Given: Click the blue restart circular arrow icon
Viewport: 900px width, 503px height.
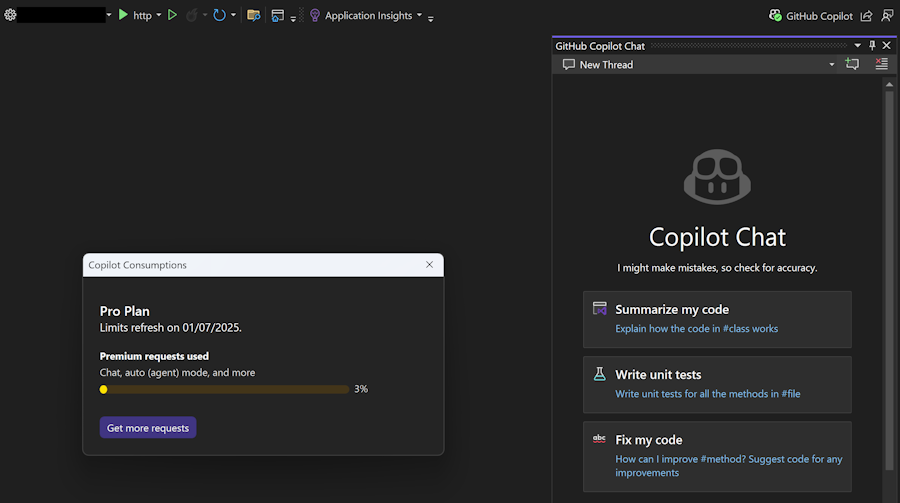Looking at the screenshot, I should (219, 15).
